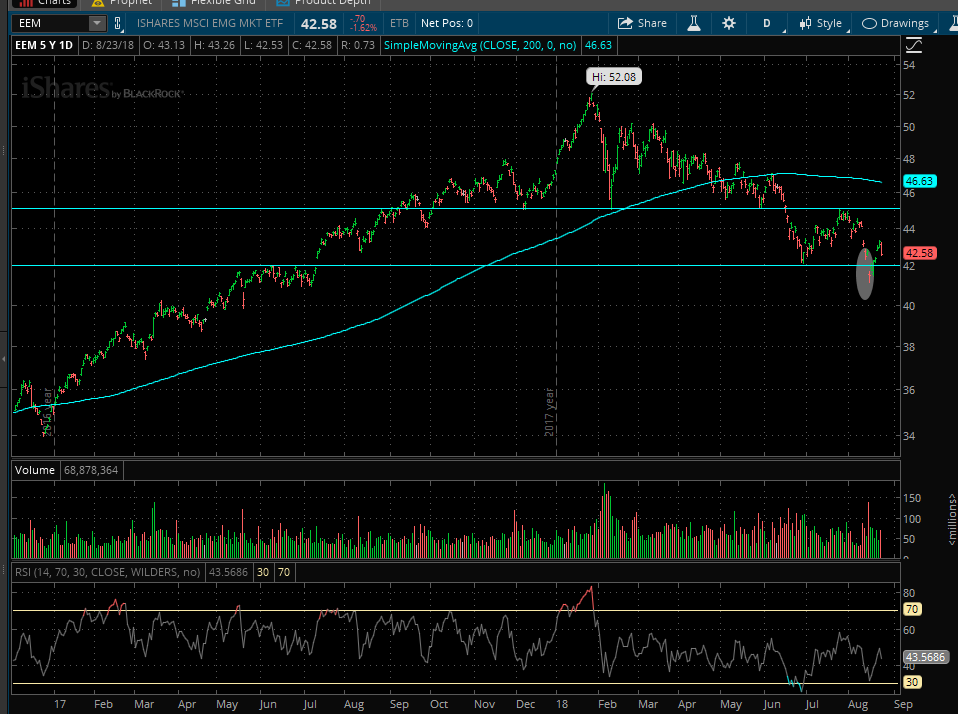Click the EEM 5 Y 1D chart label
The image size is (958, 714).
point(44,45)
